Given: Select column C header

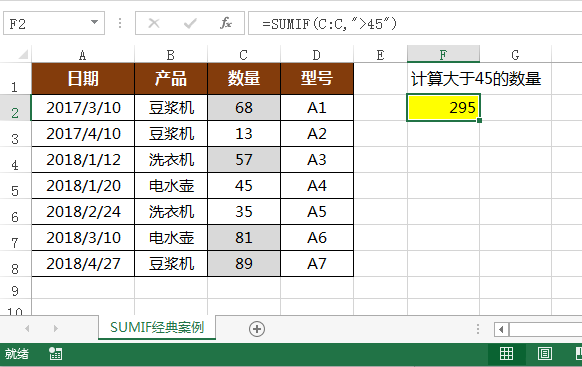Looking at the screenshot, I should point(244,55).
